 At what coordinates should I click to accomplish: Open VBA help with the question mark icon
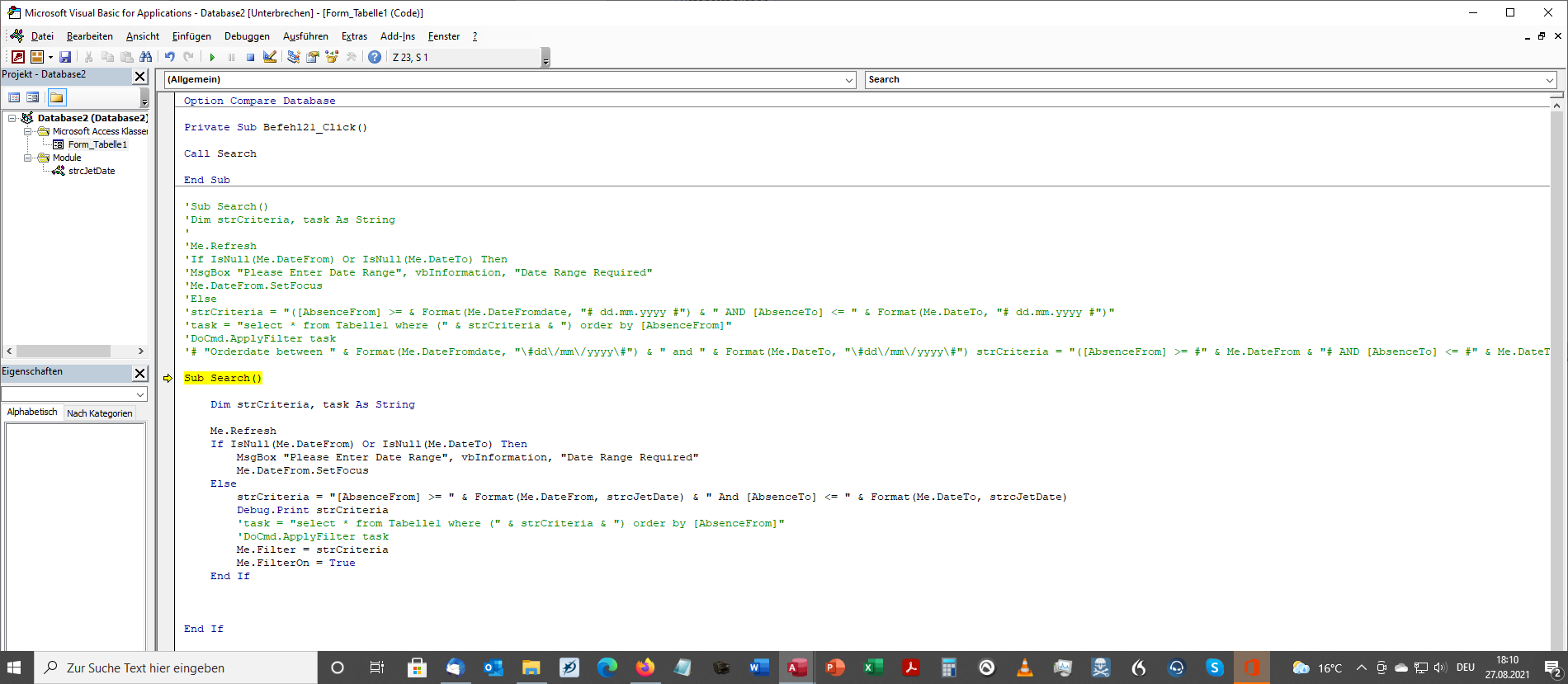click(375, 57)
